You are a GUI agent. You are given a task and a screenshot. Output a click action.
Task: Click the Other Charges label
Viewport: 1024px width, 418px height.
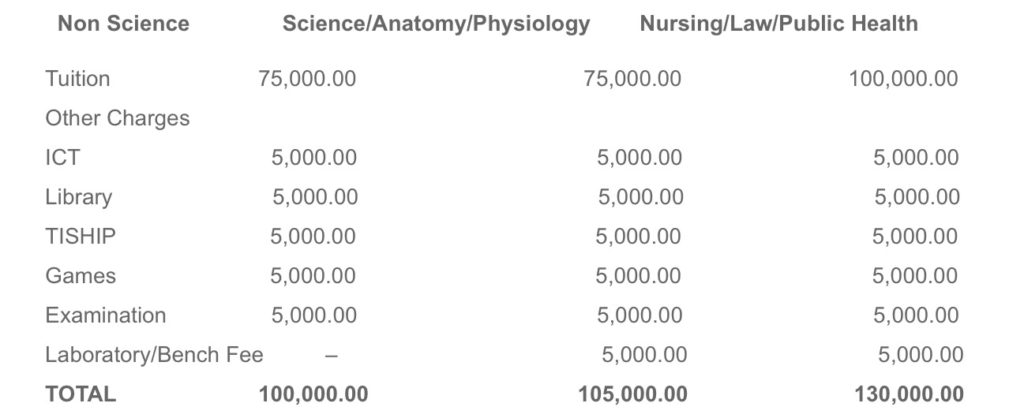pyautogui.click(x=118, y=118)
